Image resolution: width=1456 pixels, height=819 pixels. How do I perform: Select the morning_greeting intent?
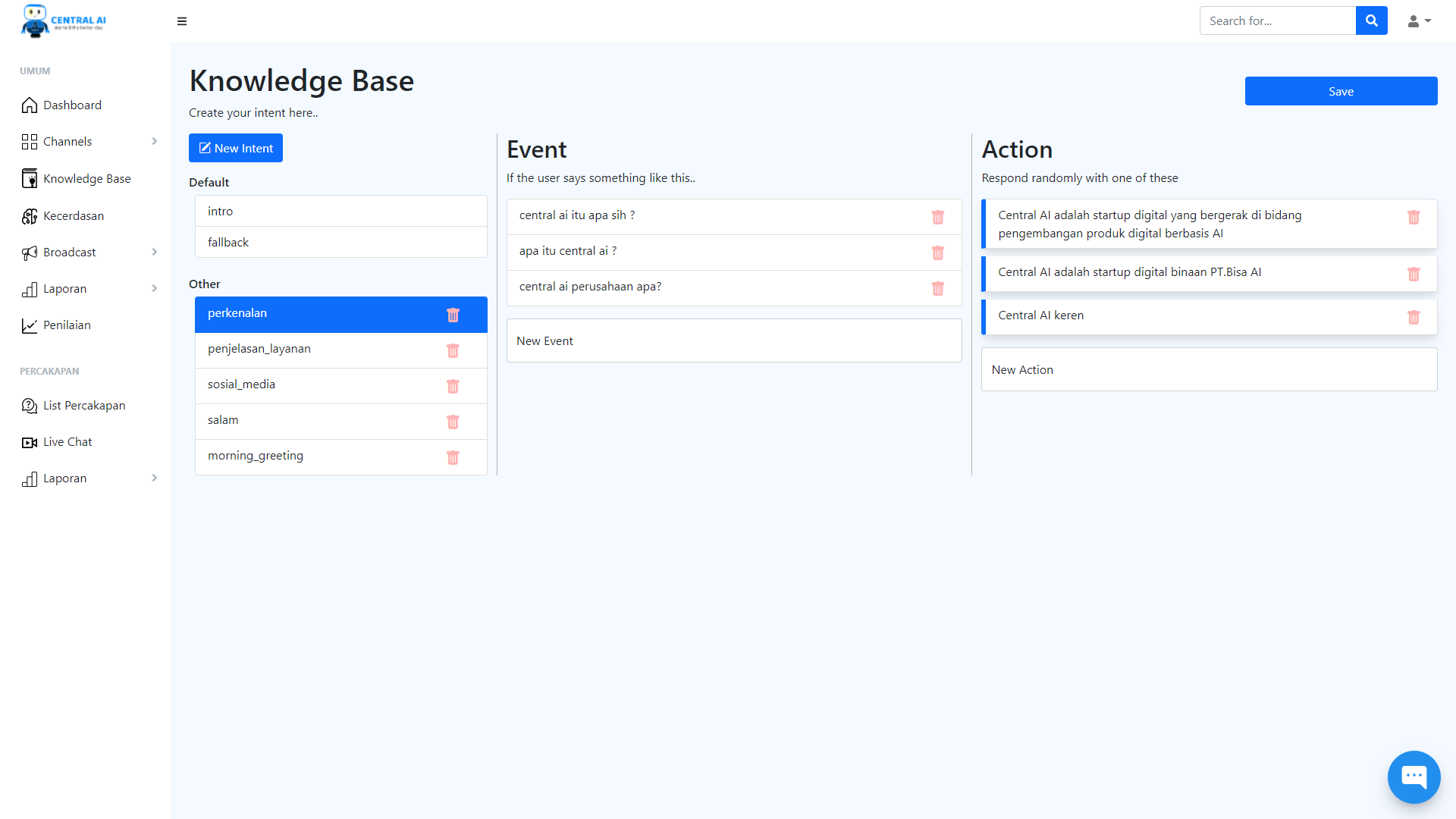pos(341,457)
